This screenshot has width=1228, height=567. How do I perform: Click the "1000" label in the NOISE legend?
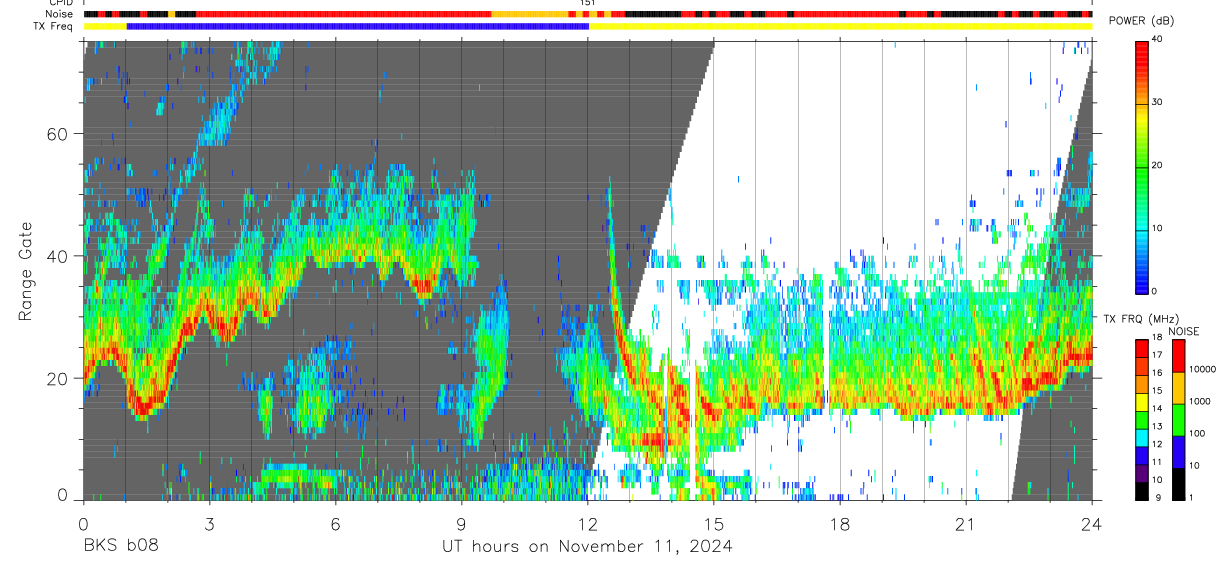click(1201, 401)
